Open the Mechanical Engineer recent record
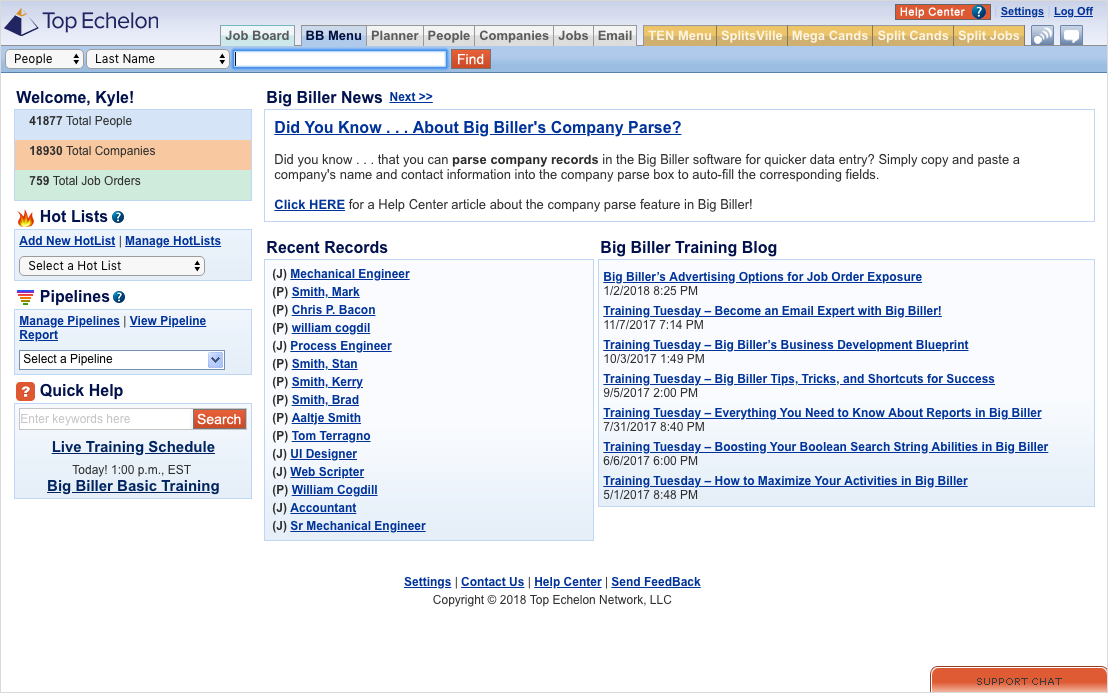1108x693 pixels. coord(350,274)
